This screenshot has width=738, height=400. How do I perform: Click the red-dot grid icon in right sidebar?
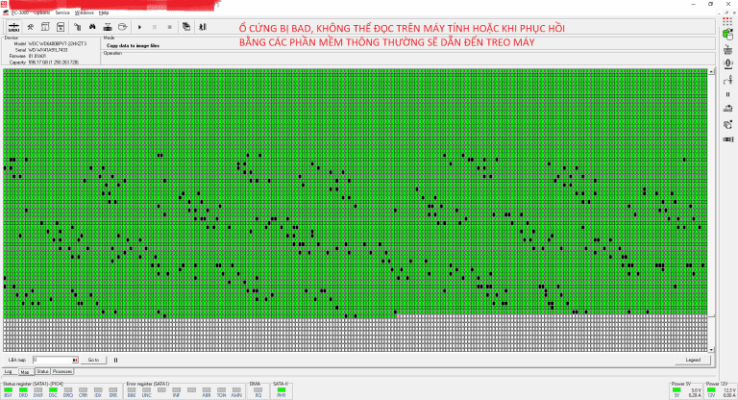pos(728,21)
